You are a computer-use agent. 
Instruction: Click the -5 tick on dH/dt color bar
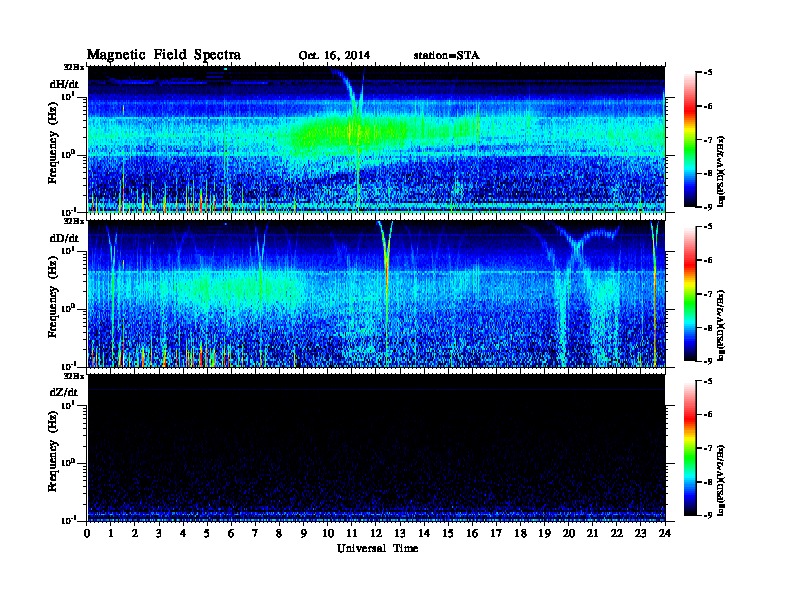click(x=708, y=73)
